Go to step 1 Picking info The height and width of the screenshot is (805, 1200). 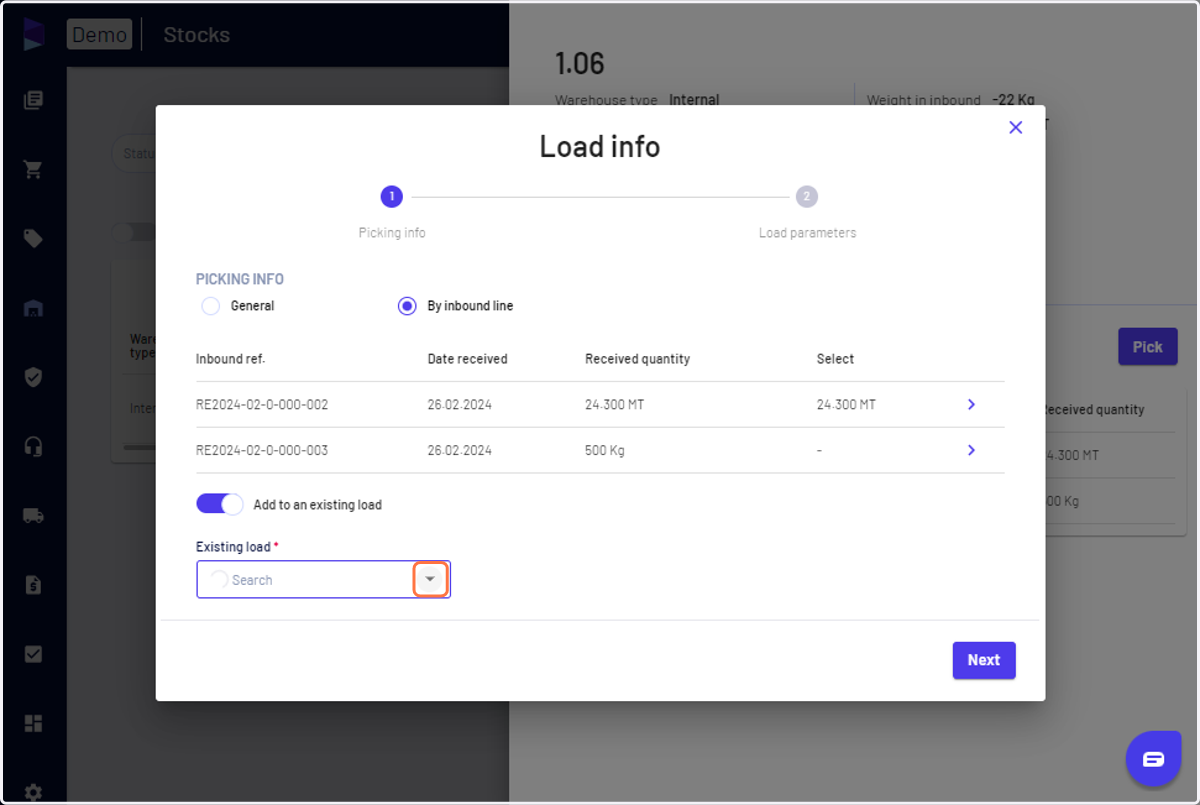(x=392, y=196)
